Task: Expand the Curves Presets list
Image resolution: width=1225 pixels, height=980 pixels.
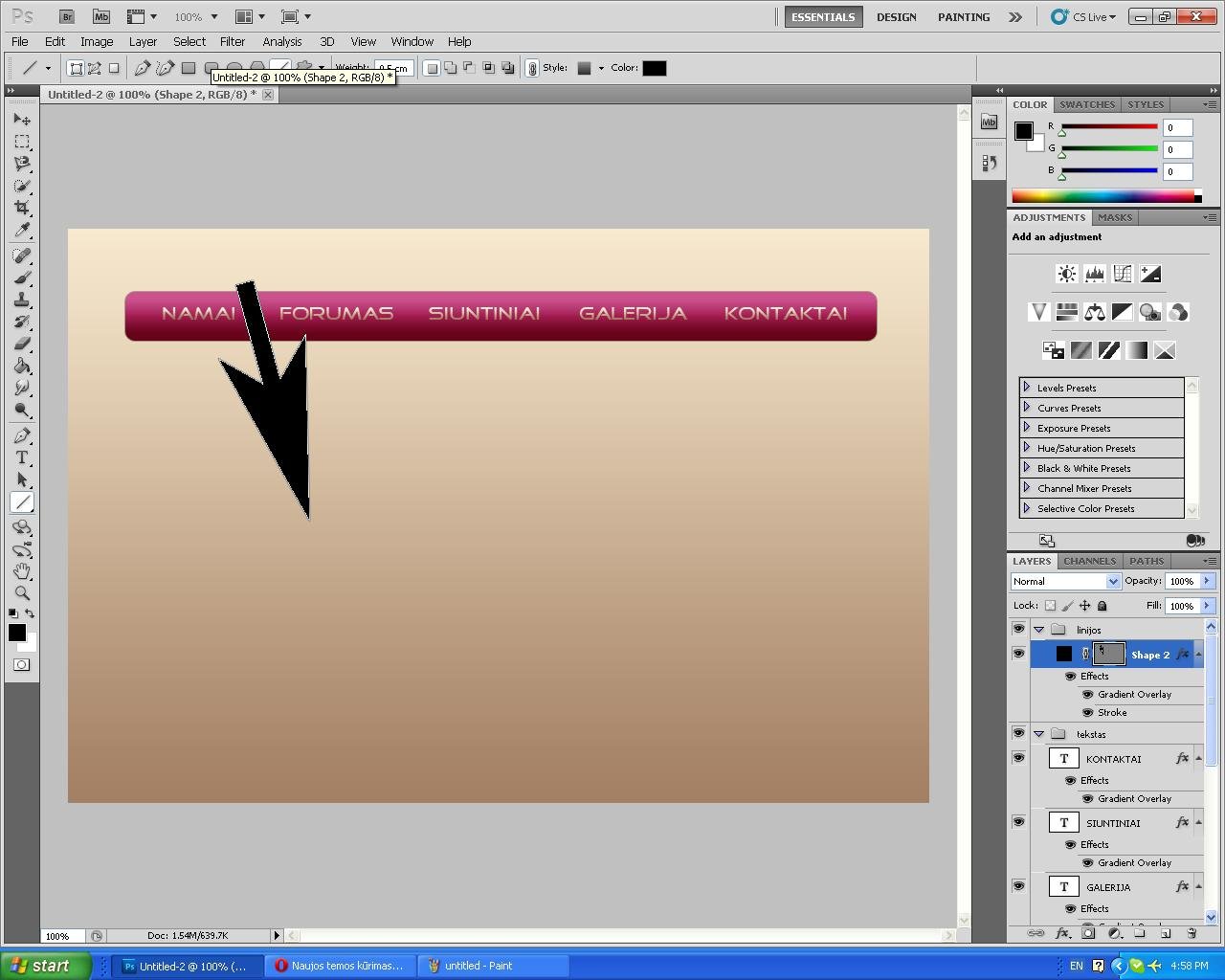Action: 1027,408
